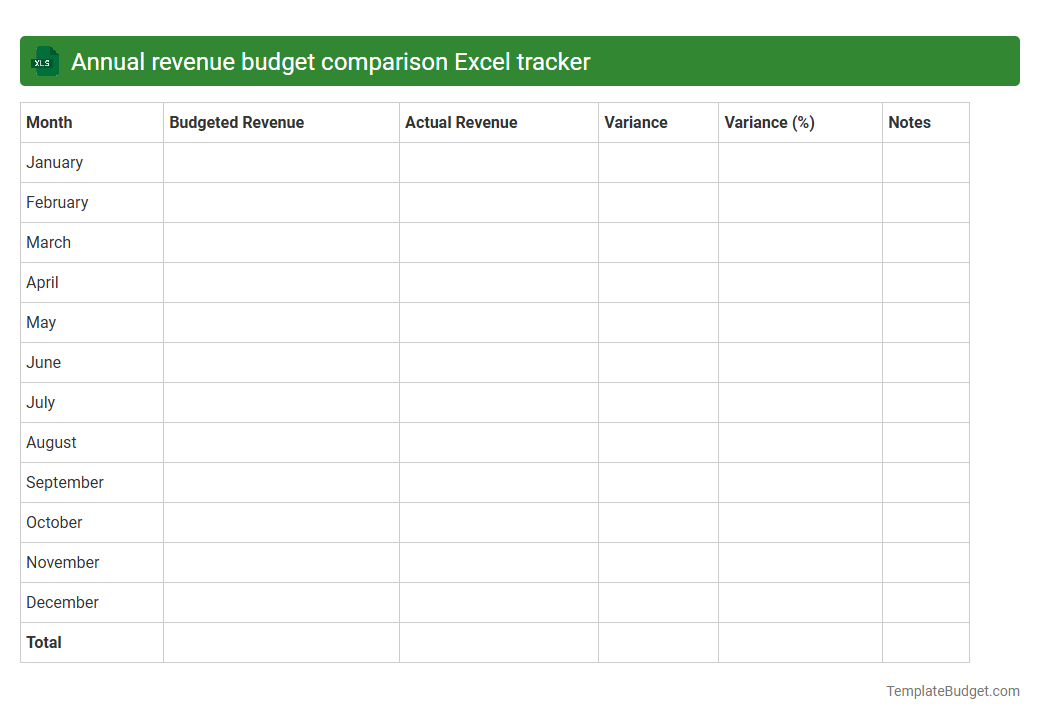Select the Notes cell for July
The image size is (1040, 720).
(x=924, y=402)
